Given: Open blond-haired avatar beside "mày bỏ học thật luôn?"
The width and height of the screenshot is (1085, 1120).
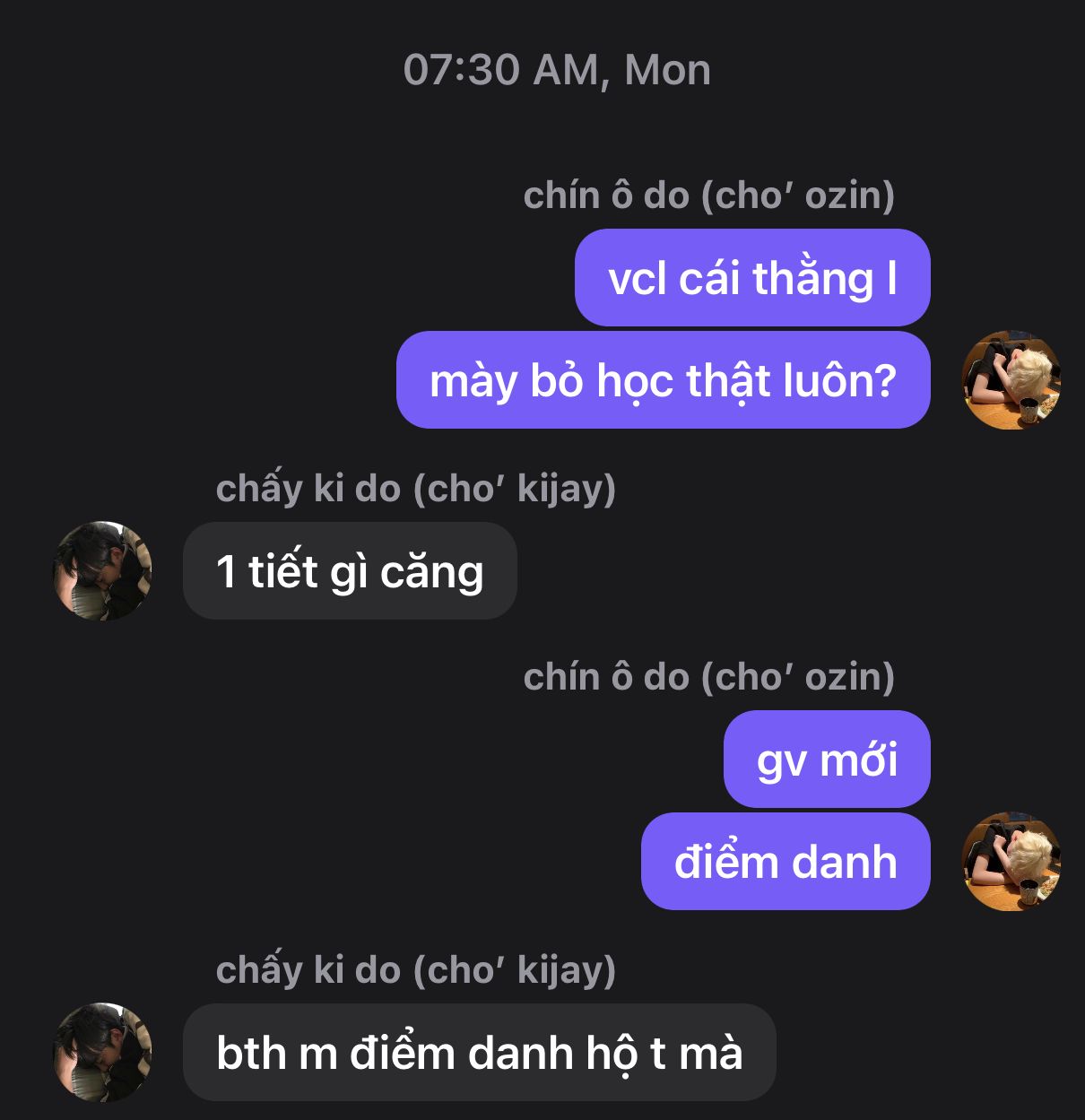Looking at the screenshot, I should (x=1011, y=379).
